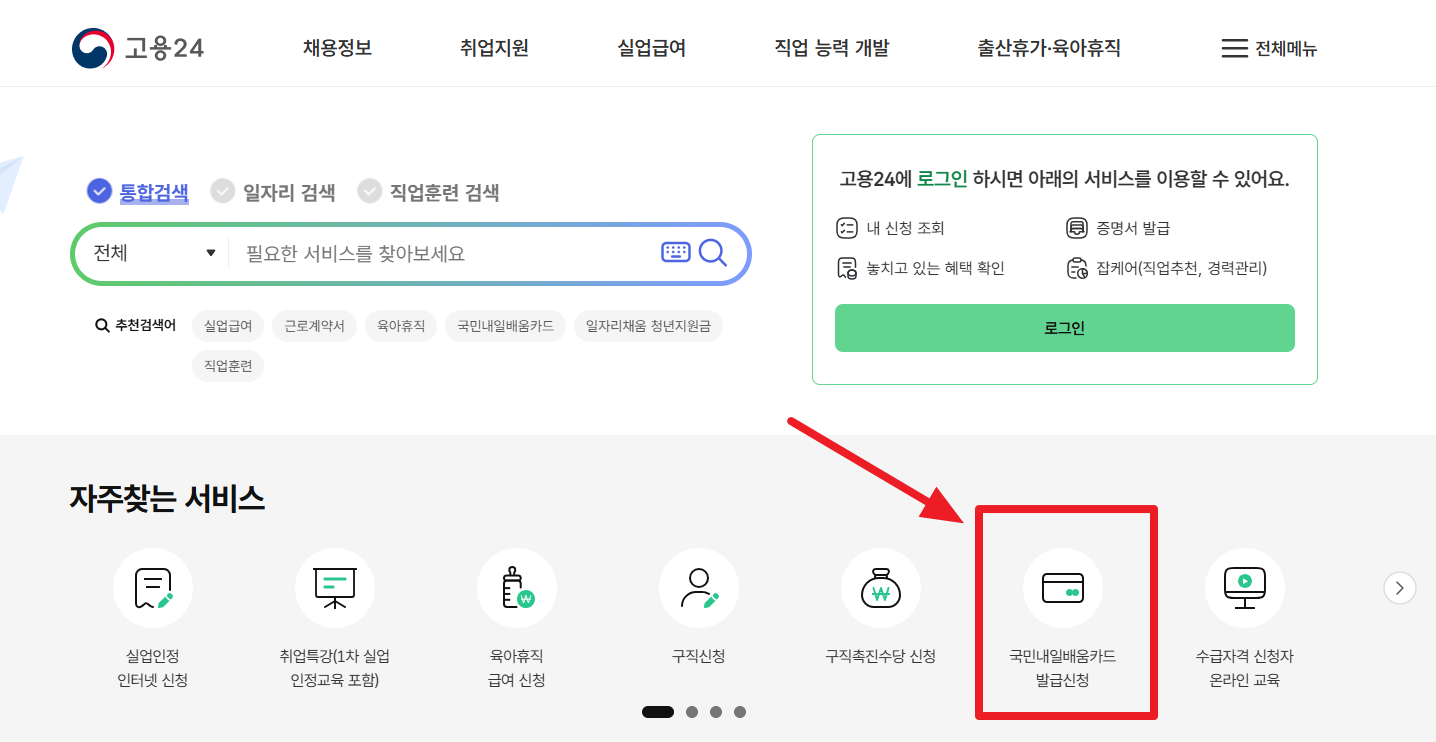Select the 일자리 검색 radio option
This screenshot has width=1436, height=742.
pos(273,191)
